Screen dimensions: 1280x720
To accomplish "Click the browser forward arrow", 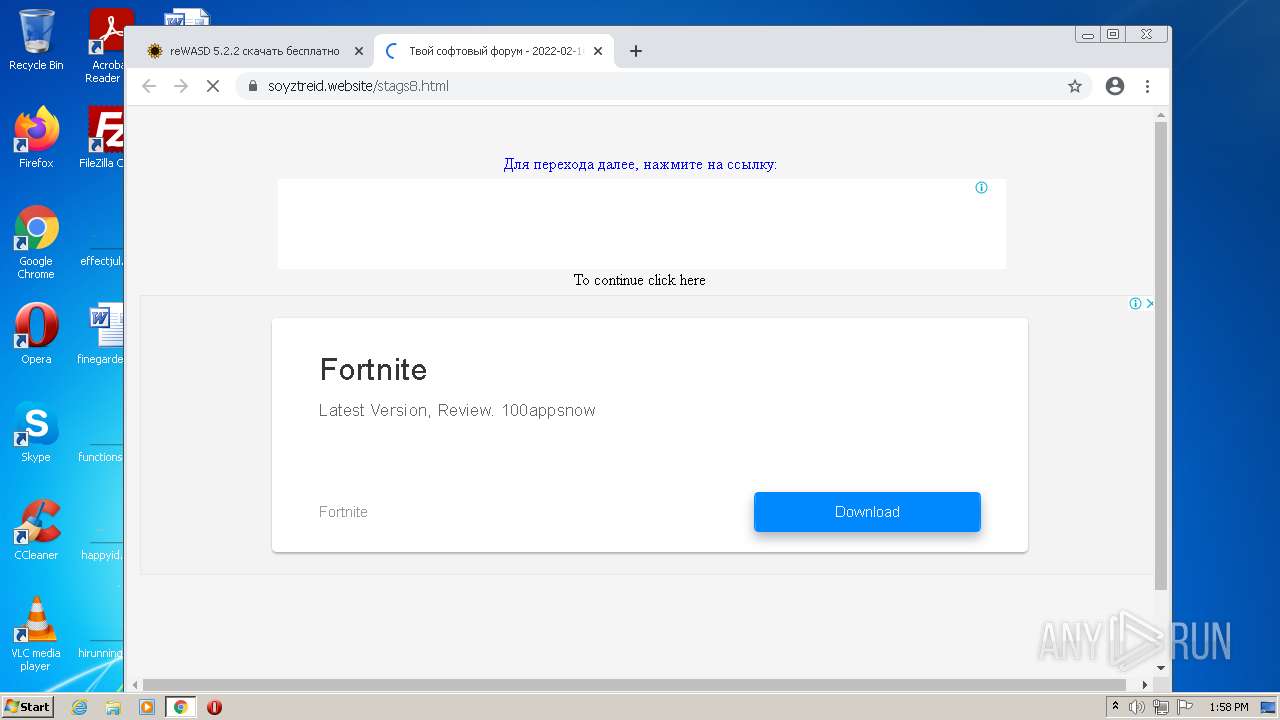I will (181, 86).
